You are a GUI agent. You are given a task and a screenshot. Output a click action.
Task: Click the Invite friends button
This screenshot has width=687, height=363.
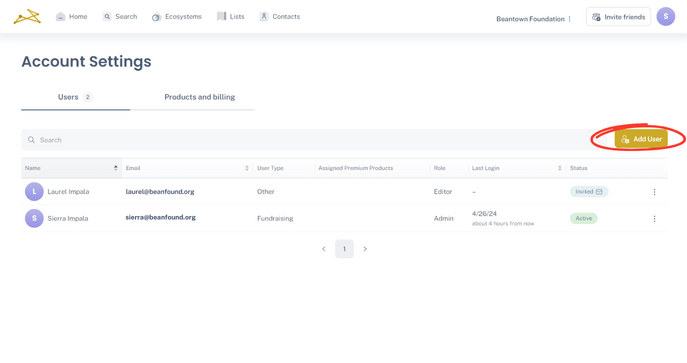pos(618,17)
